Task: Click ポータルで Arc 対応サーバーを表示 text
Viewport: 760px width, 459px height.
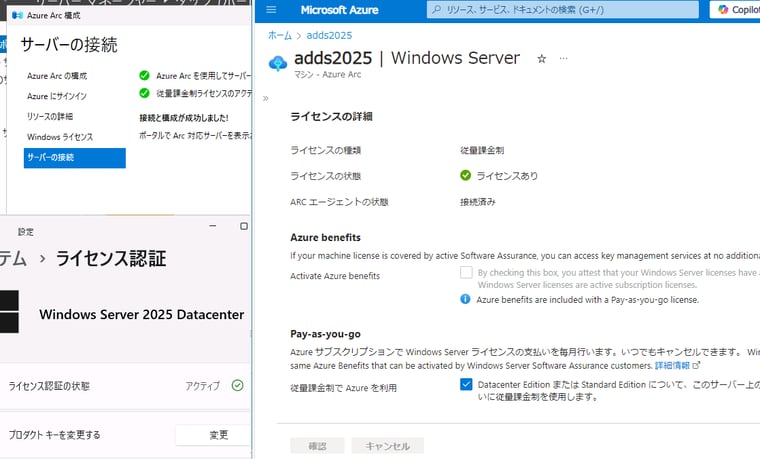Action: tap(195, 136)
